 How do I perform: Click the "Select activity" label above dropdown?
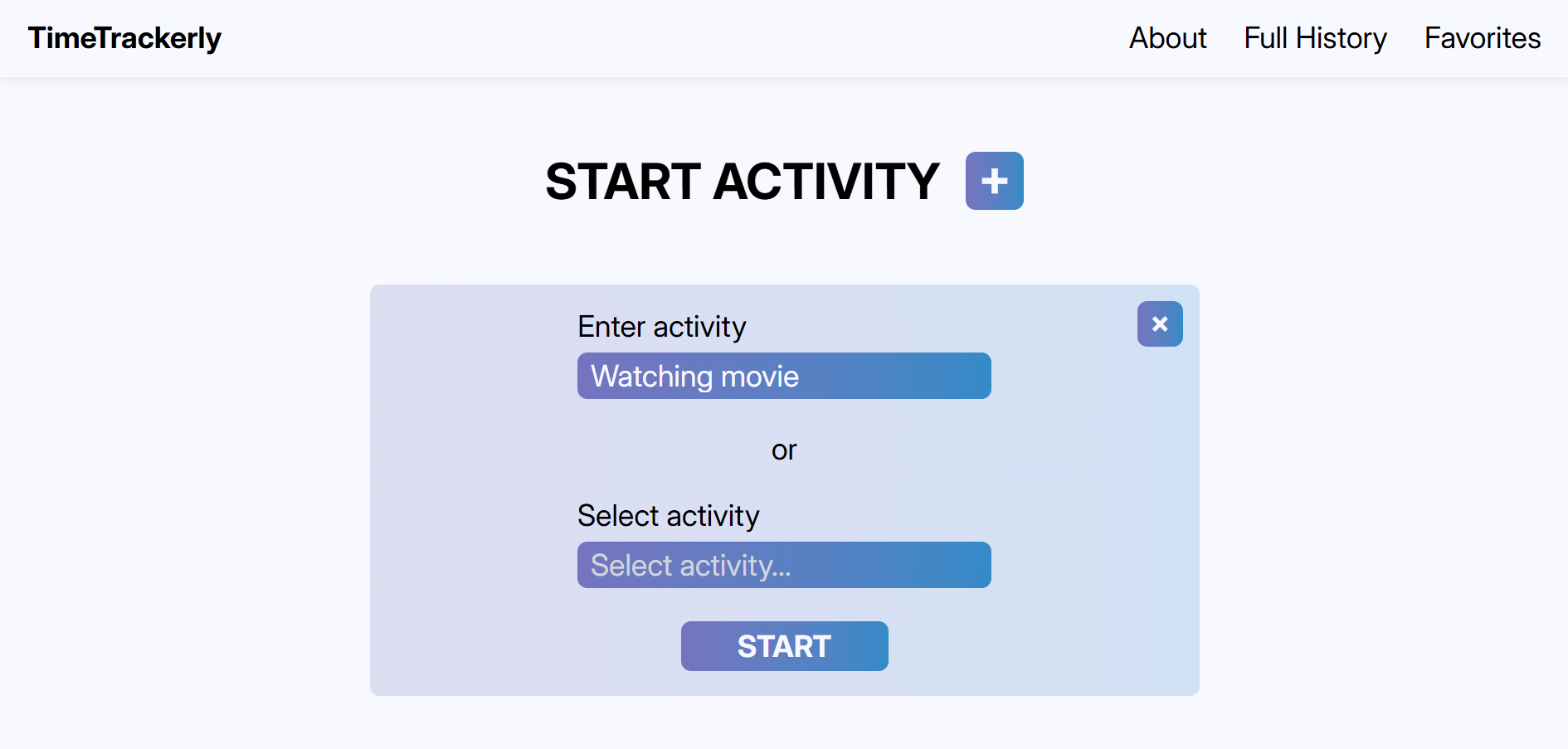[668, 516]
